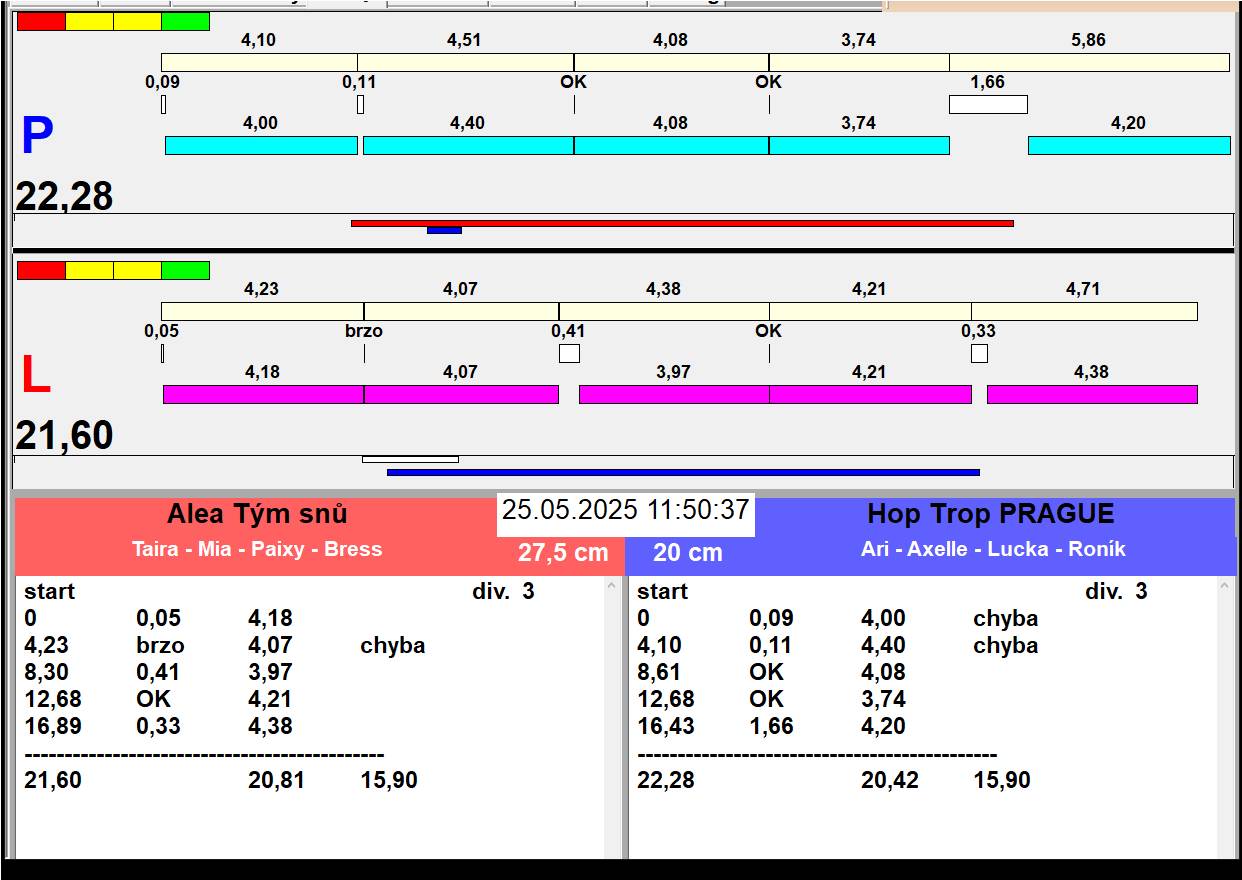Click 'start' in the Alea Tým snů list
Viewport: 1242px width, 880px height.
50,592
